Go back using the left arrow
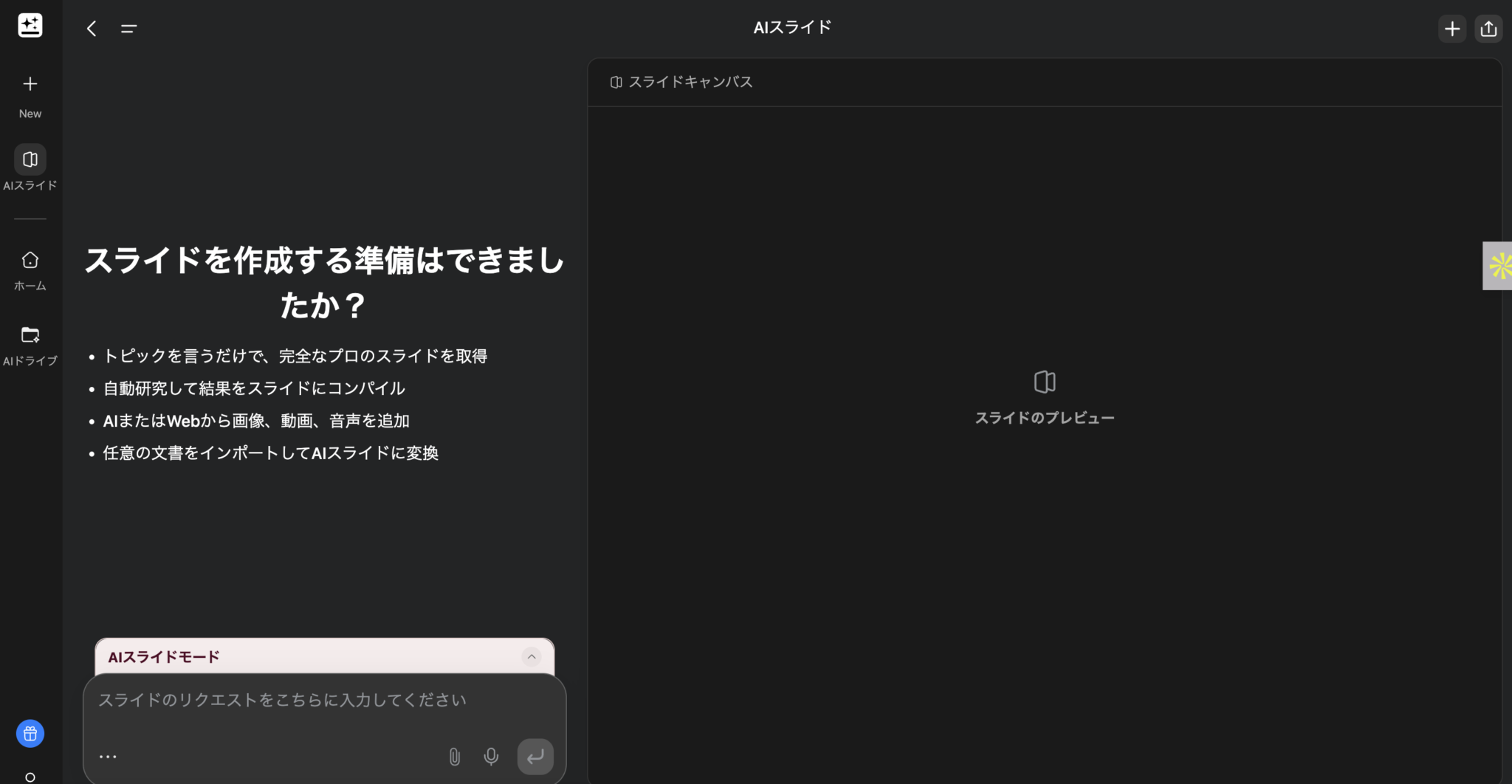Image resolution: width=1512 pixels, height=784 pixels. (x=91, y=28)
